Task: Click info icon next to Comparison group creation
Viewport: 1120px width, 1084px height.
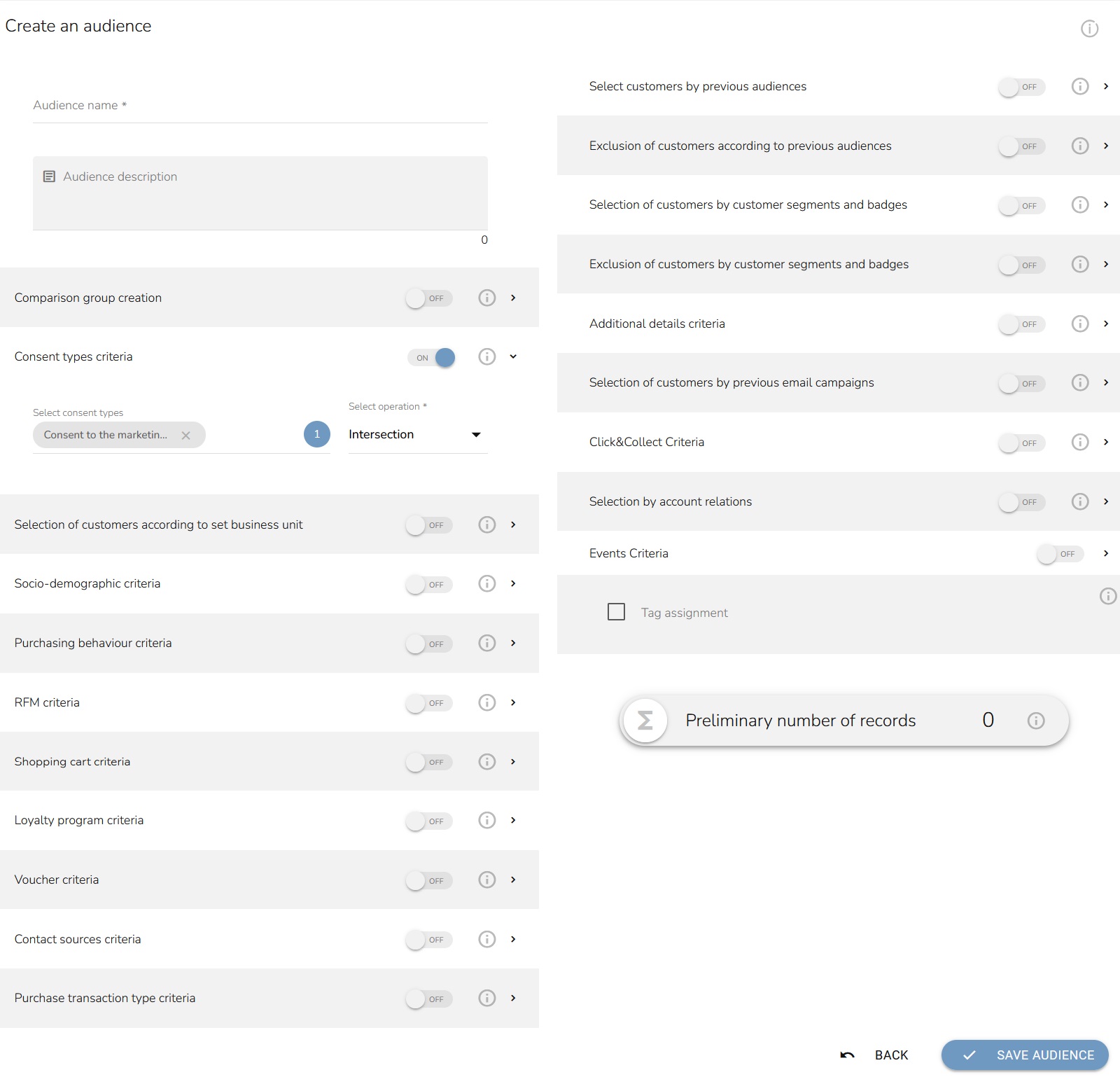Action: pyautogui.click(x=486, y=298)
